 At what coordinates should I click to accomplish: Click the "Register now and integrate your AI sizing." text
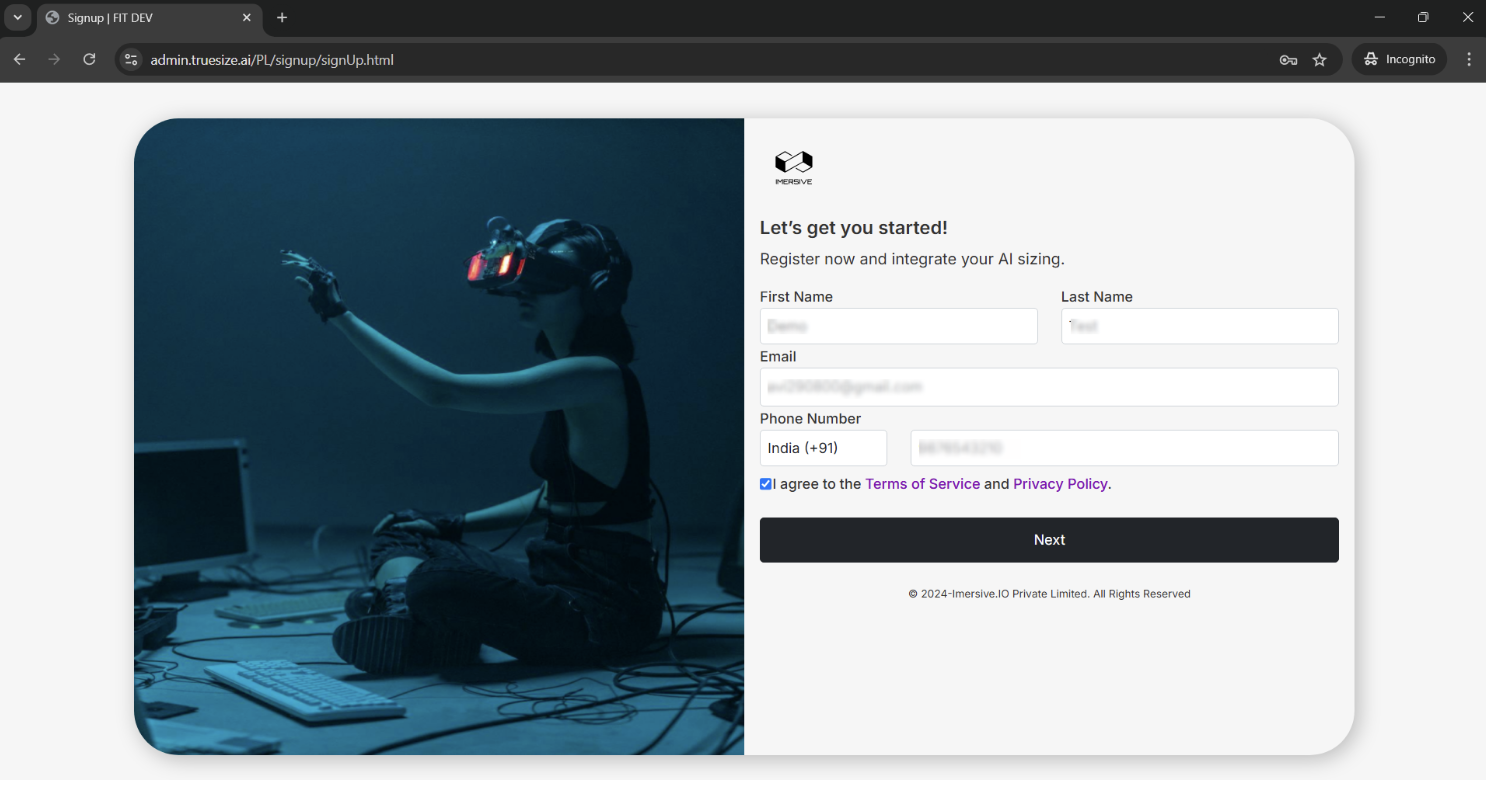pos(912,259)
